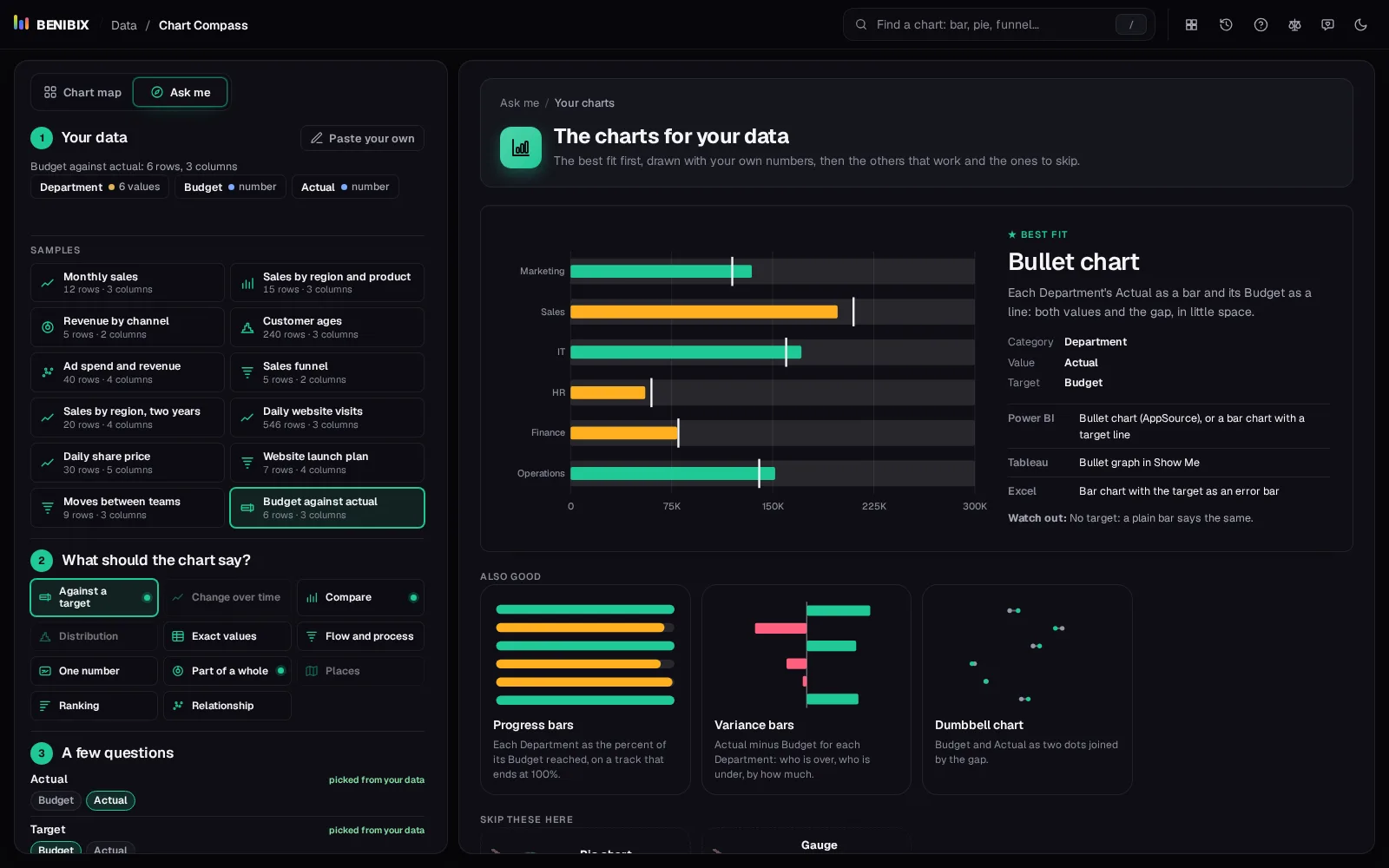This screenshot has height=868, width=1389.
Task: Click the balance scale icon in header
Action: coord(1294,24)
